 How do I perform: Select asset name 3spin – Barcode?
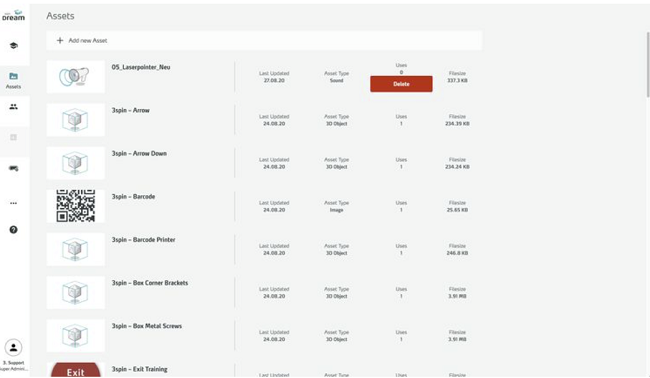tap(133, 196)
